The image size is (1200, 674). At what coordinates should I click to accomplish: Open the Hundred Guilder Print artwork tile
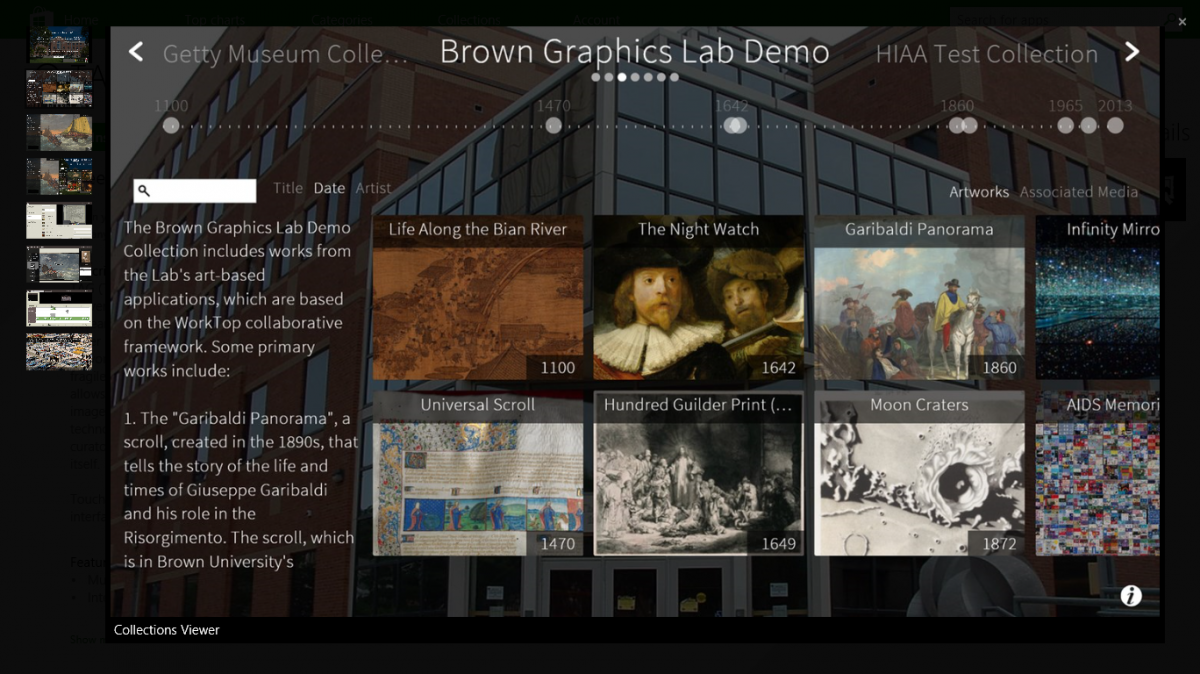point(699,473)
